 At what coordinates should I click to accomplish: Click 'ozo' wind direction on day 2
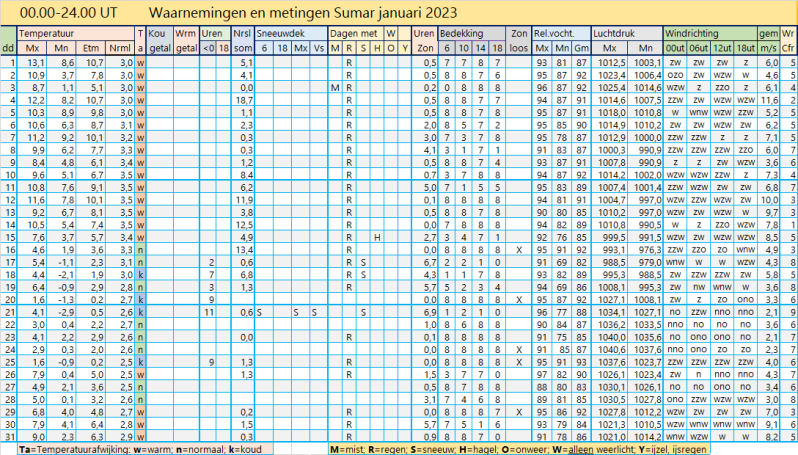pyautogui.click(x=675, y=75)
